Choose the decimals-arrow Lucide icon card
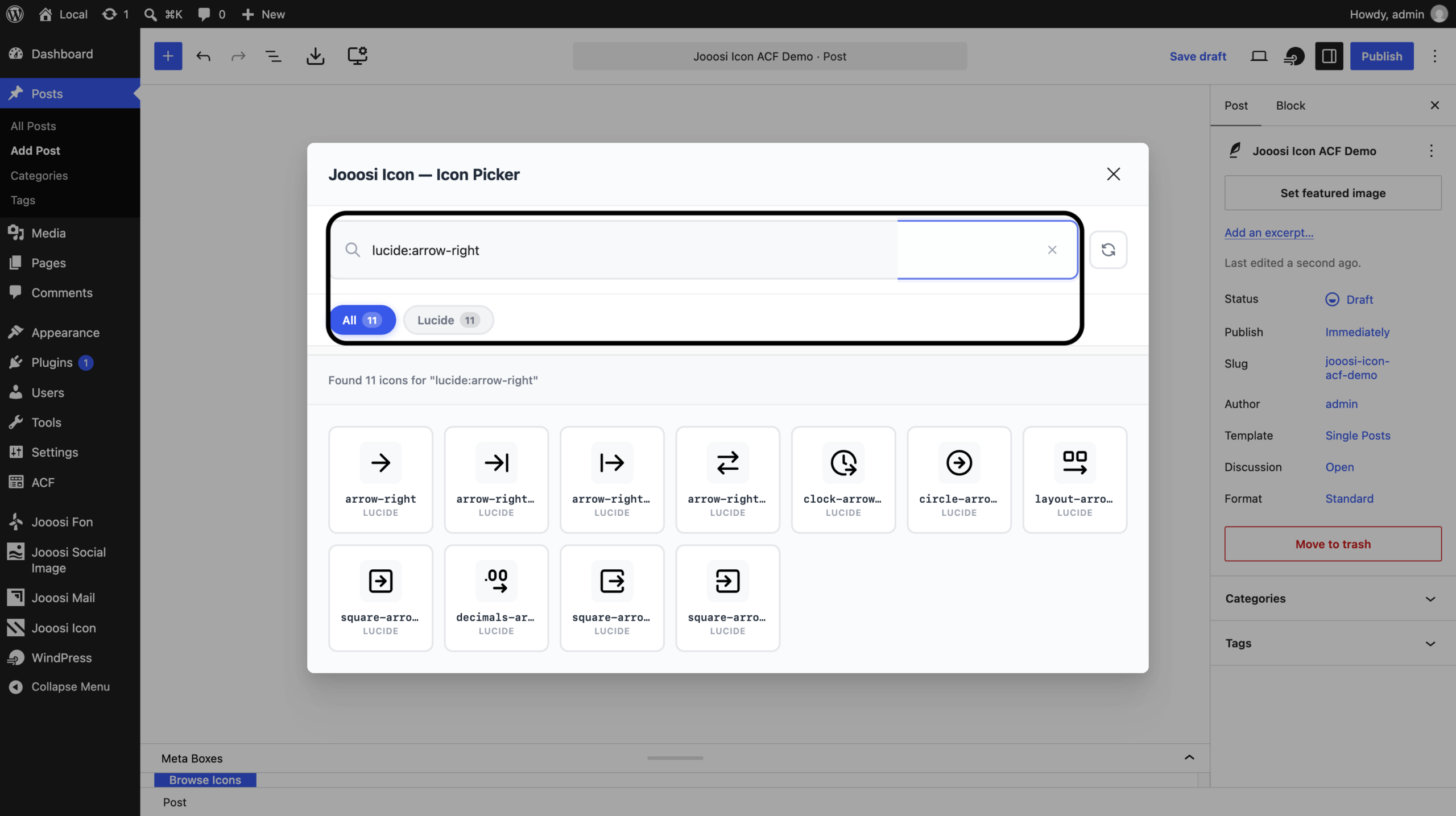This screenshot has height=816, width=1456. [496, 598]
